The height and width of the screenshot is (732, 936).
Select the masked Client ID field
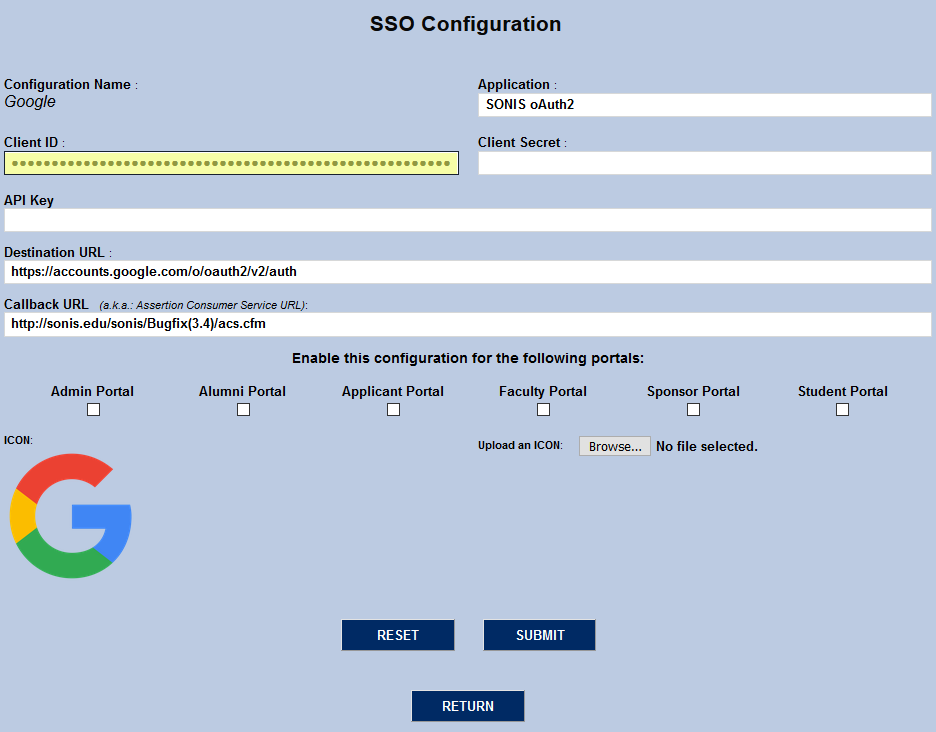point(231,162)
